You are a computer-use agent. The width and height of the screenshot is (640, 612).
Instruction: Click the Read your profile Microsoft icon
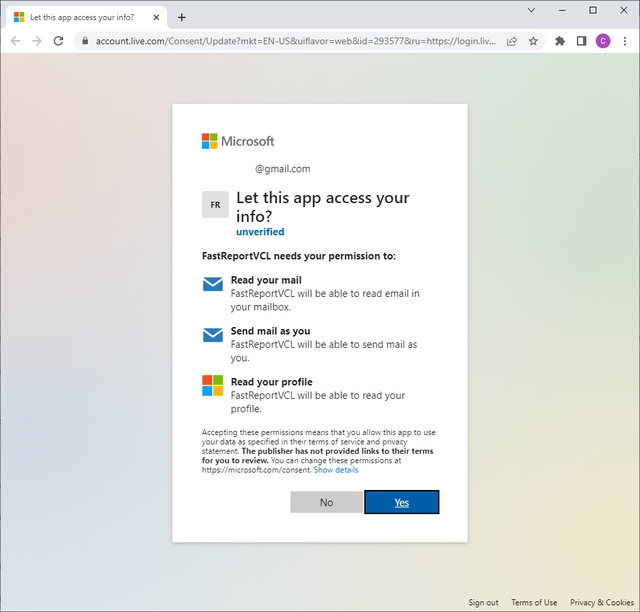coord(212,385)
